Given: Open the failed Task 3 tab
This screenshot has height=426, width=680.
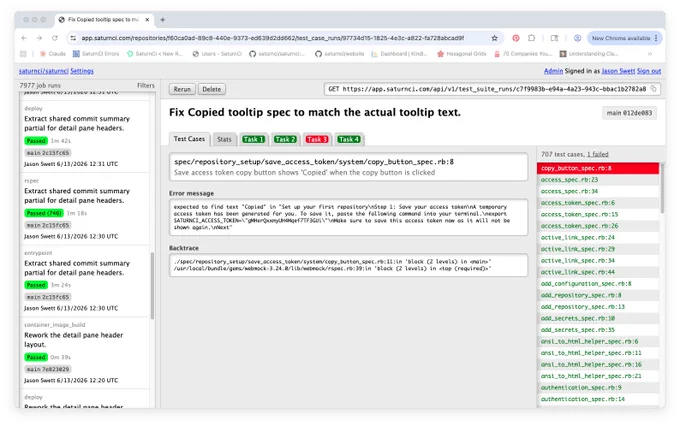Looking at the screenshot, I should (x=317, y=139).
